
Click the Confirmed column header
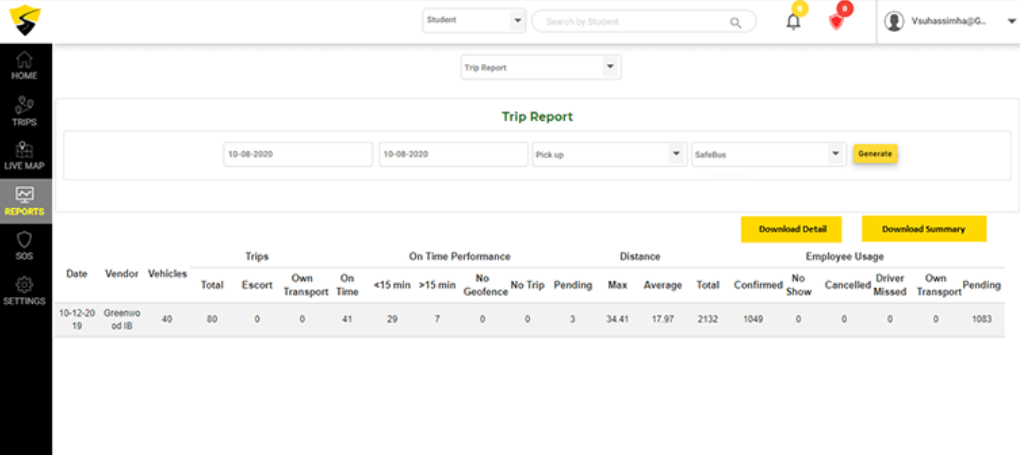(758, 285)
